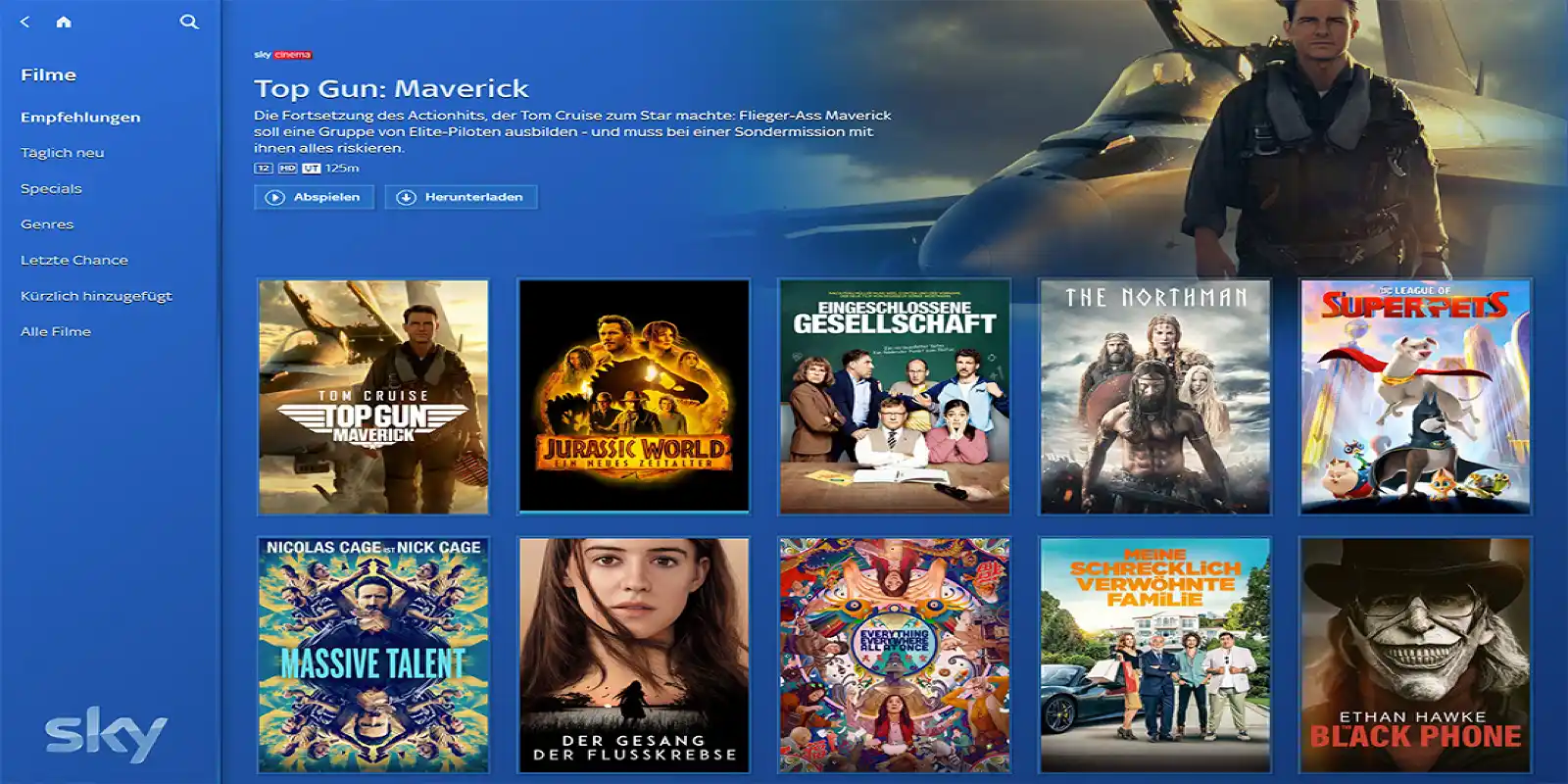Viewport: 1568px width, 784px height.
Task: Download movie with Herunterladen button
Action: tap(461, 197)
